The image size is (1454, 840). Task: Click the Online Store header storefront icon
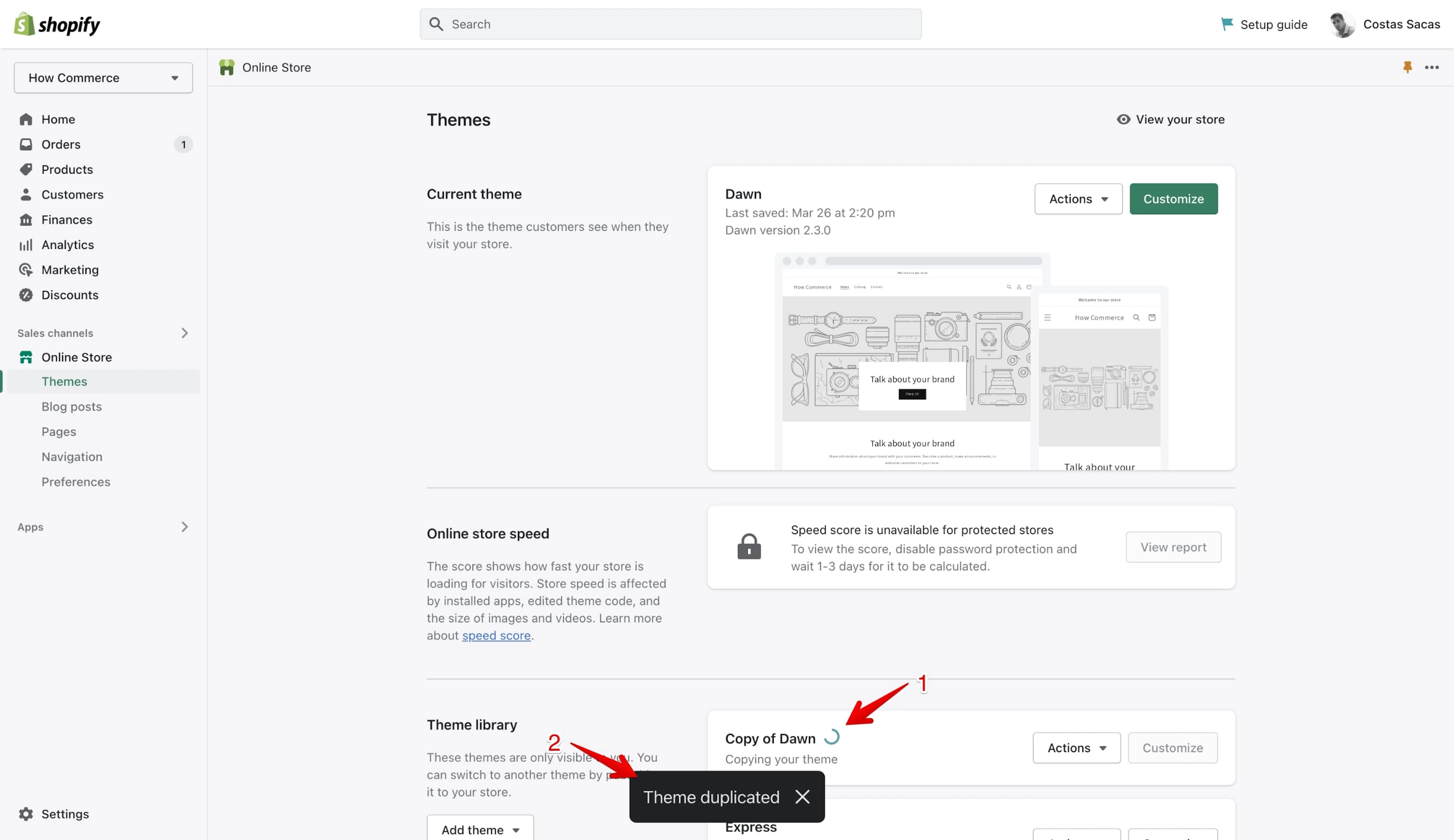[x=227, y=68]
